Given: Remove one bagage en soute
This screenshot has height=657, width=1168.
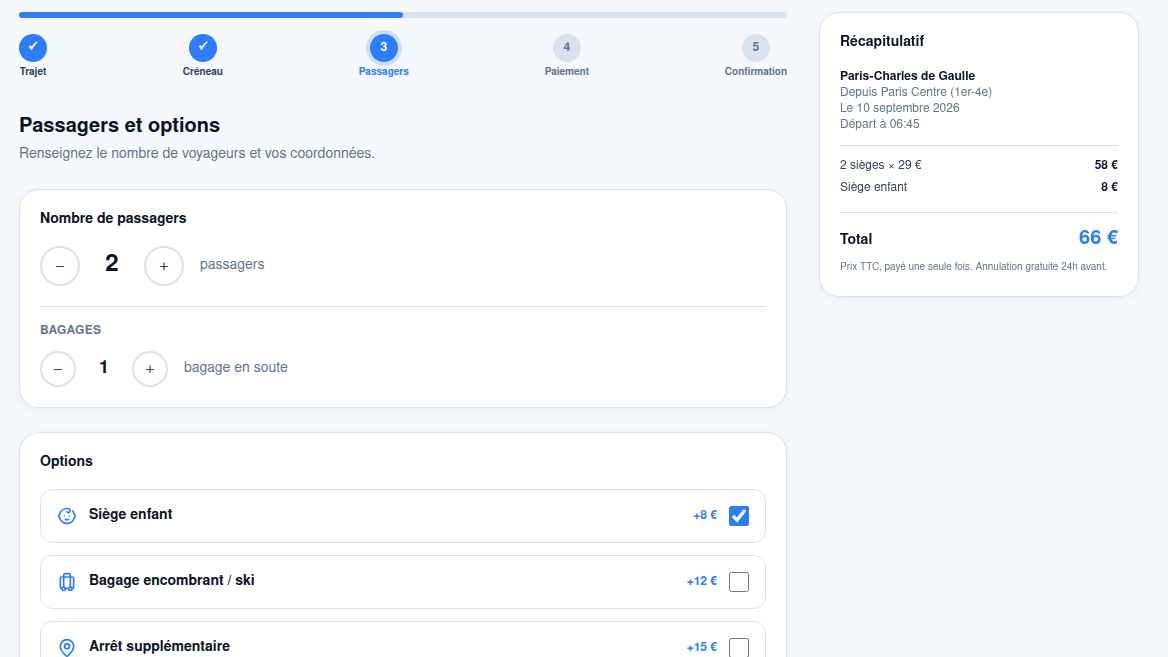Looking at the screenshot, I should (x=58, y=369).
